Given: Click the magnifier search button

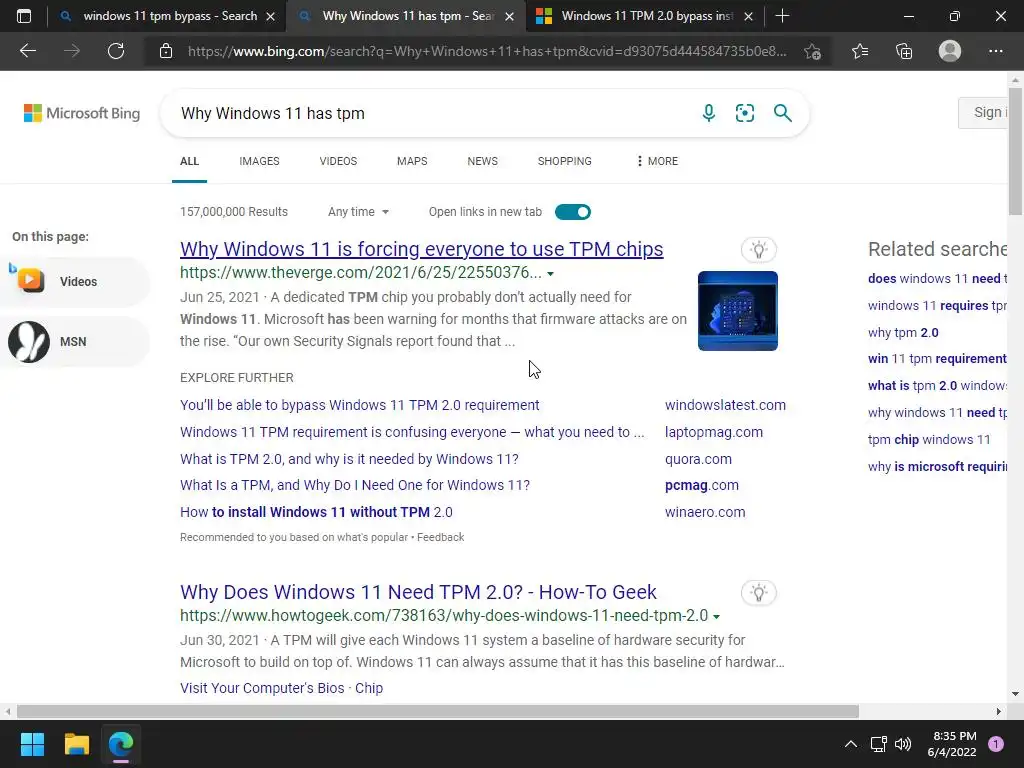Looking at the screenshot, I should tap(782, 113).
